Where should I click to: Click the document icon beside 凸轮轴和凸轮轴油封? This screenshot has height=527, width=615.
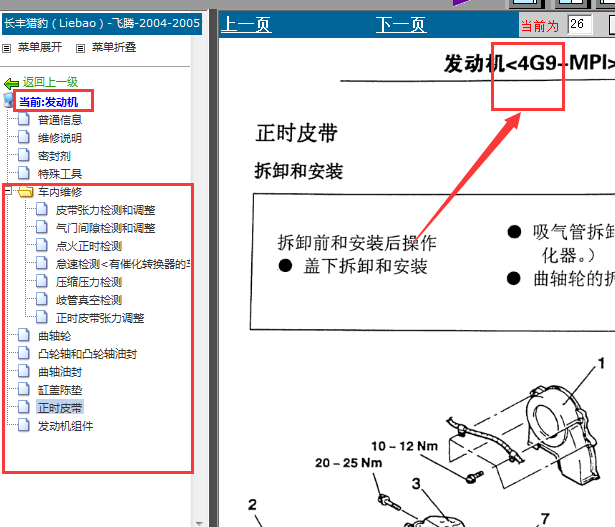point(24,353)
